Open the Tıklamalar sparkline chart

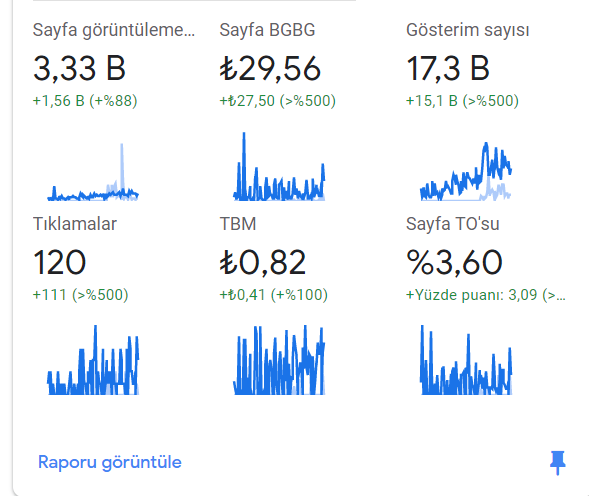(x=93, y=360)
